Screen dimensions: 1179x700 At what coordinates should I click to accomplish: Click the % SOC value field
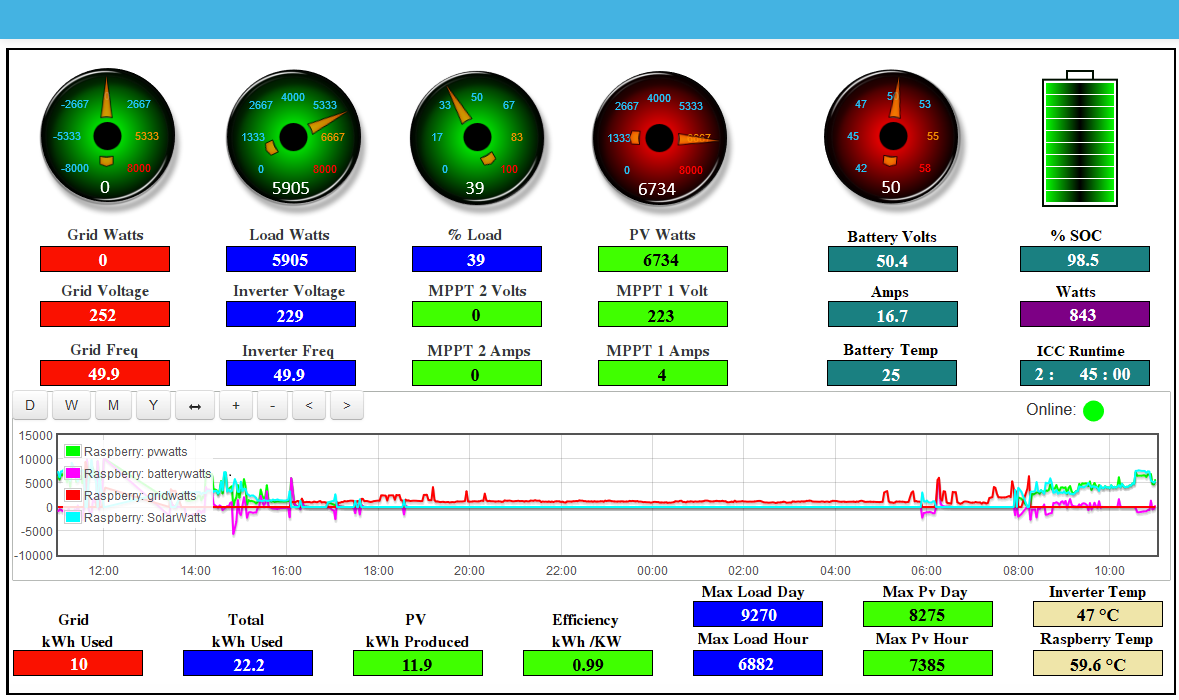click(1084, 260)
